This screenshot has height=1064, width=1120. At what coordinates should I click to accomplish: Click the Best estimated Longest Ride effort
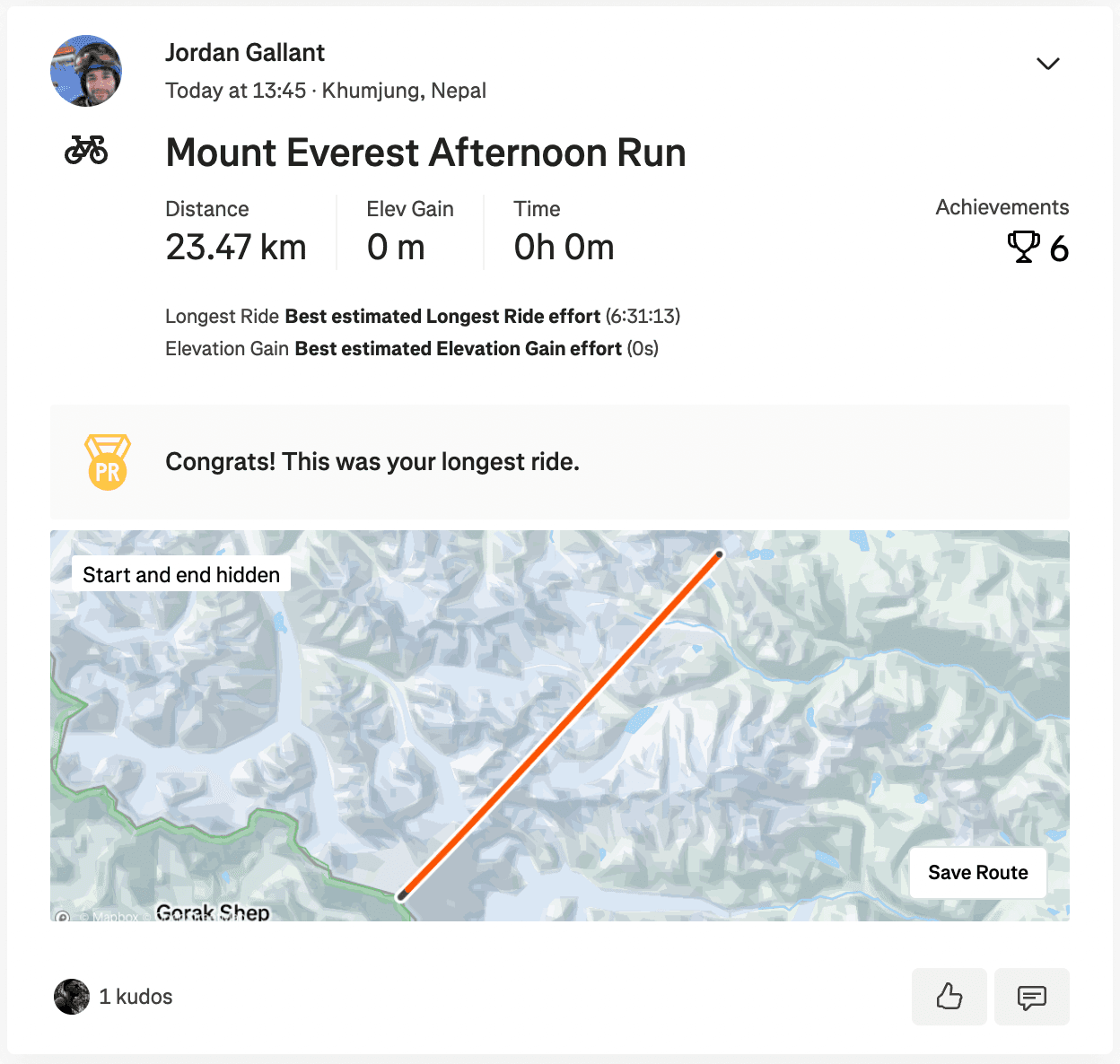[x=442, y=316]
